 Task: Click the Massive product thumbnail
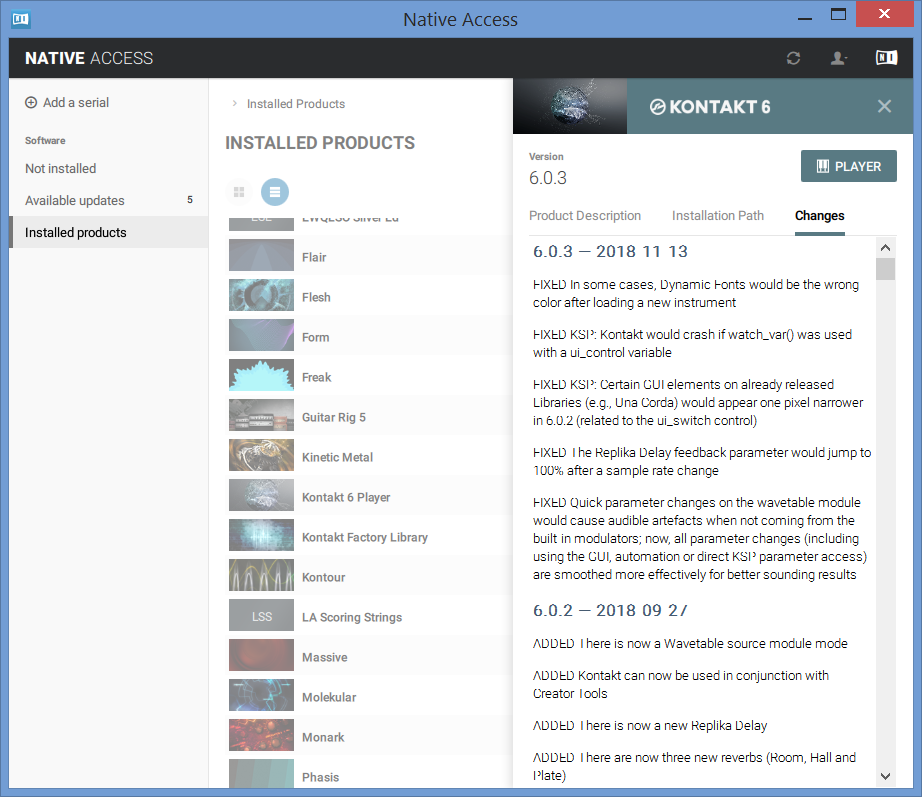pos(261,655)
